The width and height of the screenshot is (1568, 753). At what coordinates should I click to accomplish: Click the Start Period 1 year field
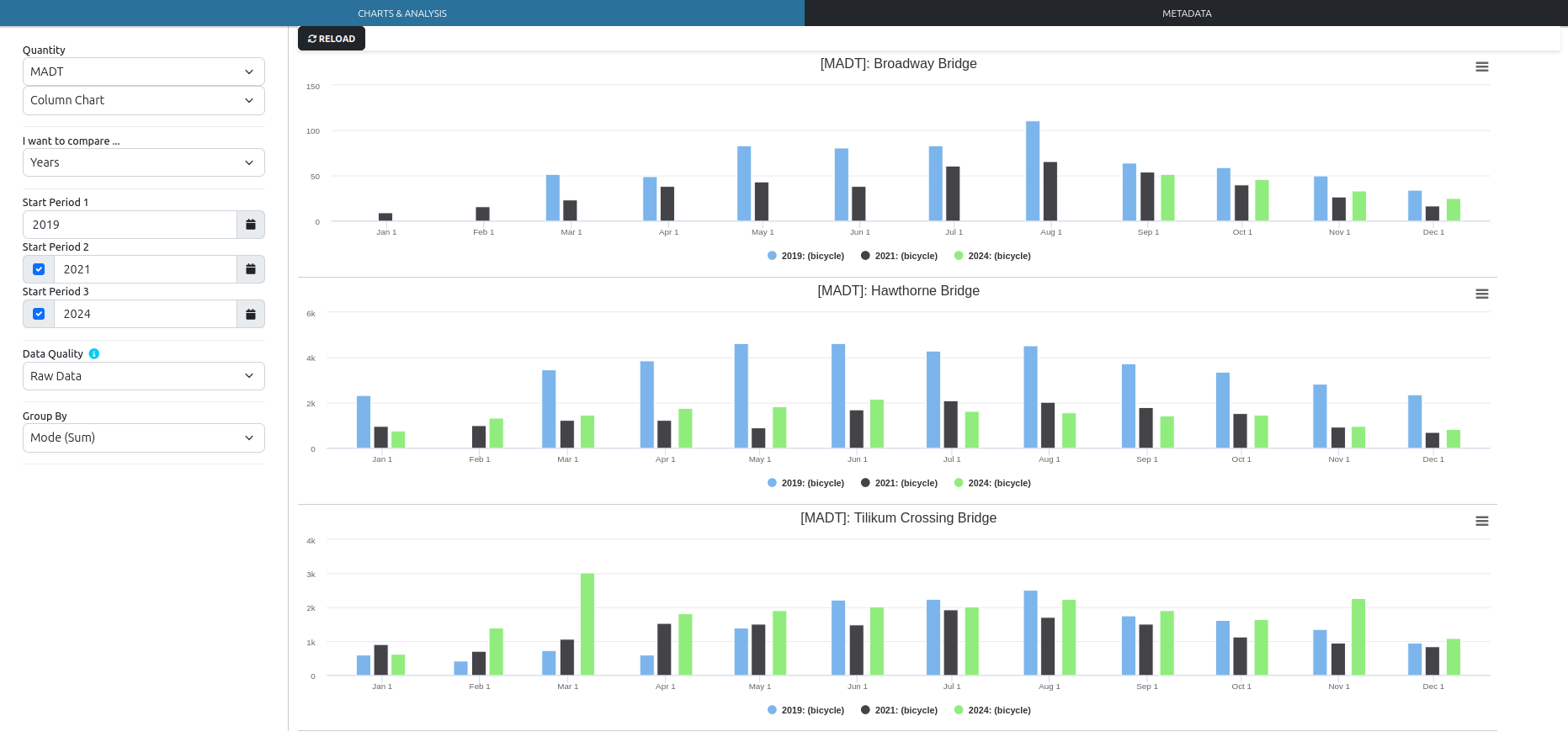coord(130,225)
